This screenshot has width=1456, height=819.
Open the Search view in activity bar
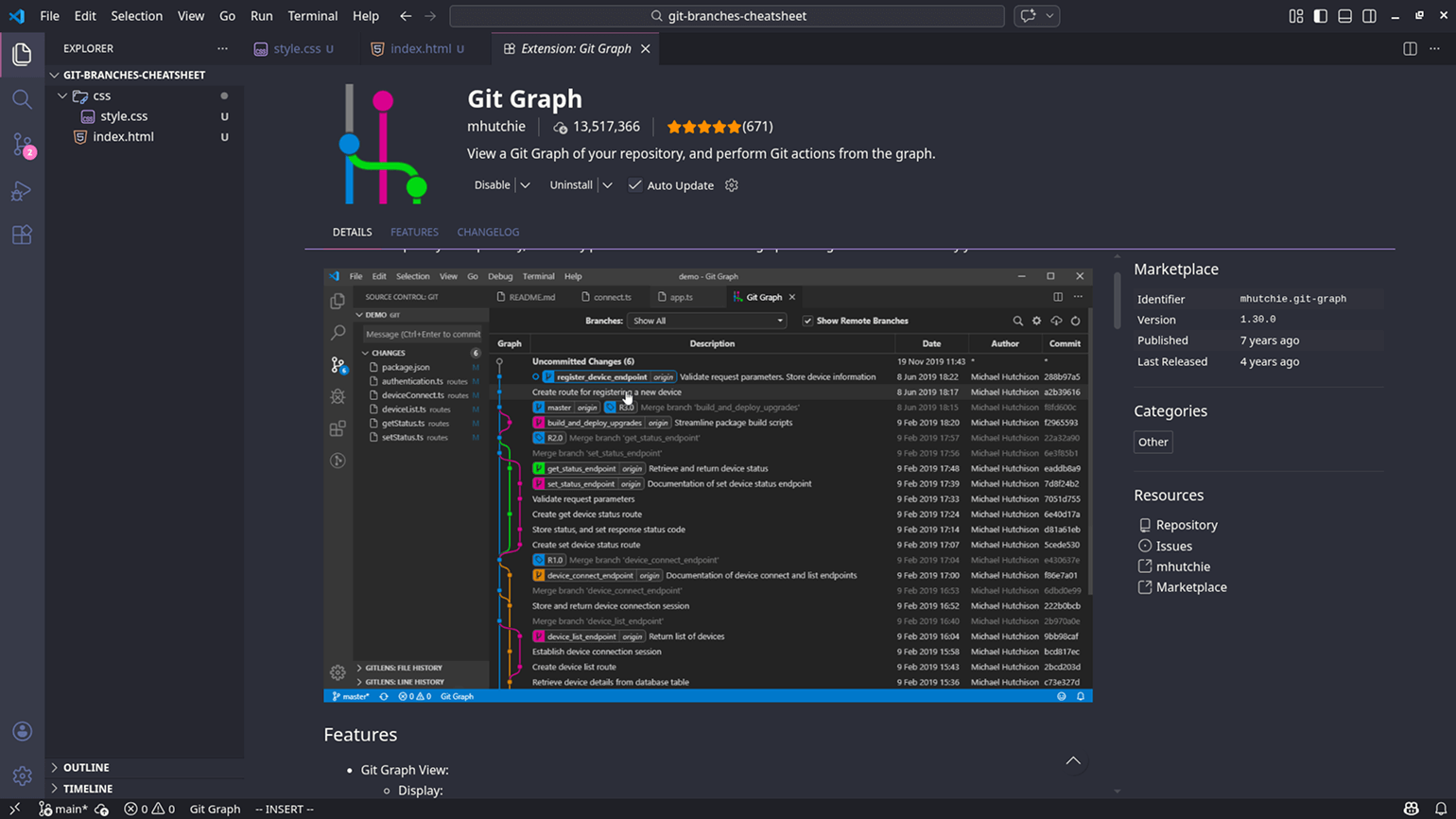(23, 99)
